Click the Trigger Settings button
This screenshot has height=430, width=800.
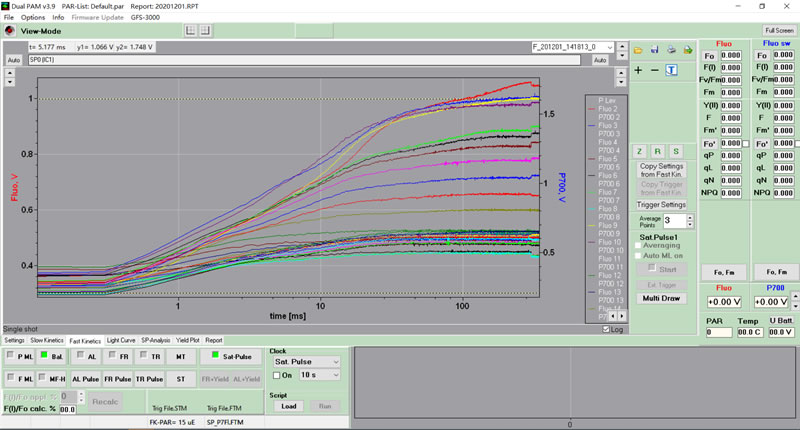click(x=661, y=204)
